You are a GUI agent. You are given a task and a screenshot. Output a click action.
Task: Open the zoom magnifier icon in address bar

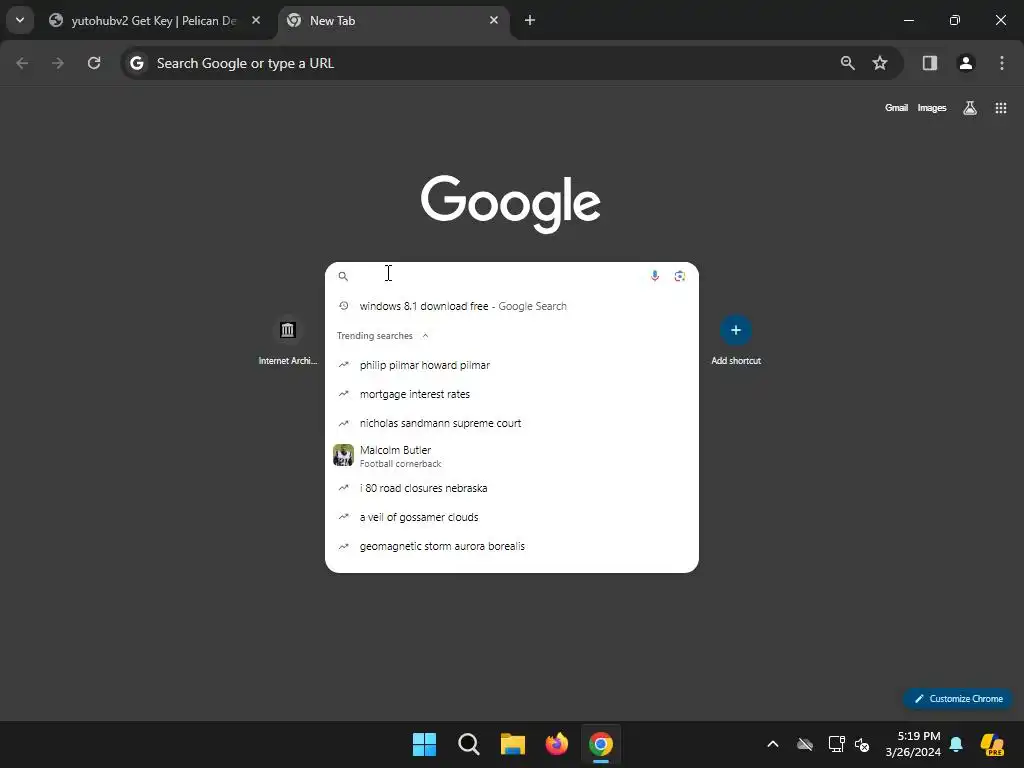point(848,63)
